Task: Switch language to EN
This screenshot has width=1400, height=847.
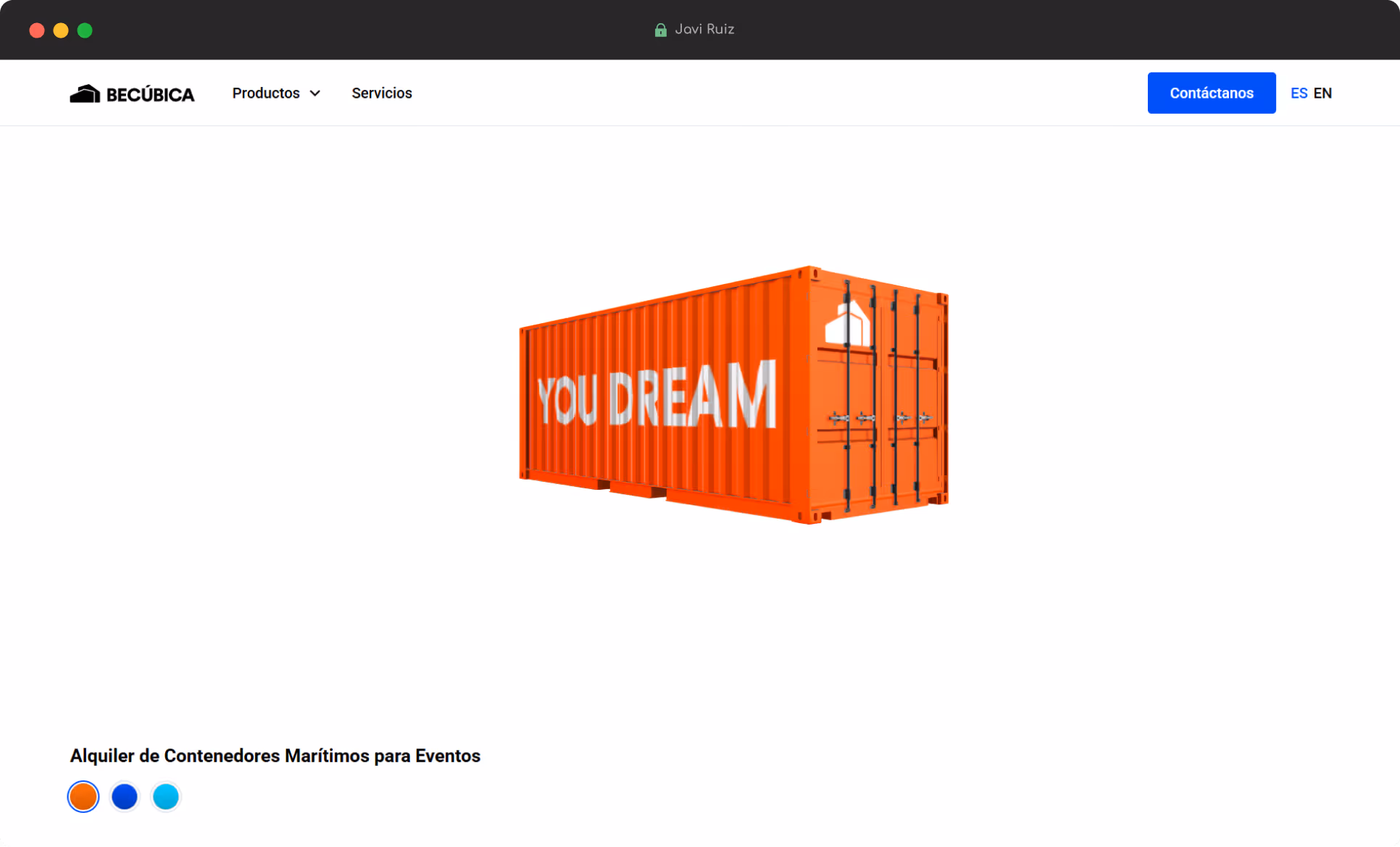Action: pyautogui.click(x=1322, y=93)
